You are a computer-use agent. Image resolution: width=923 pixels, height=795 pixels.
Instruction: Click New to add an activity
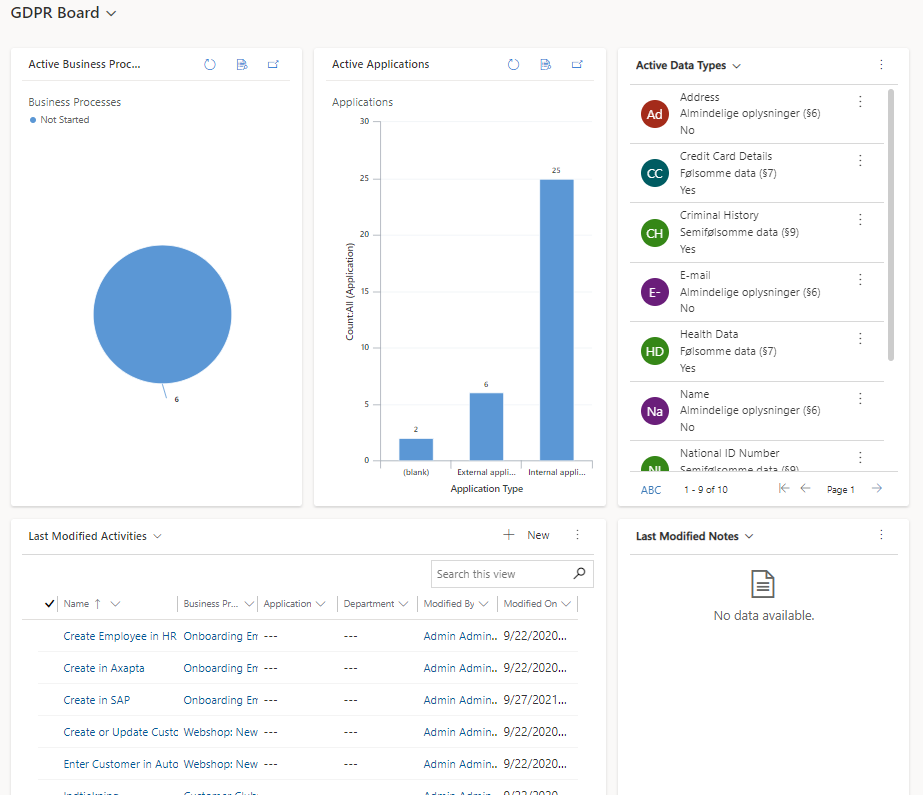point(528,536)
